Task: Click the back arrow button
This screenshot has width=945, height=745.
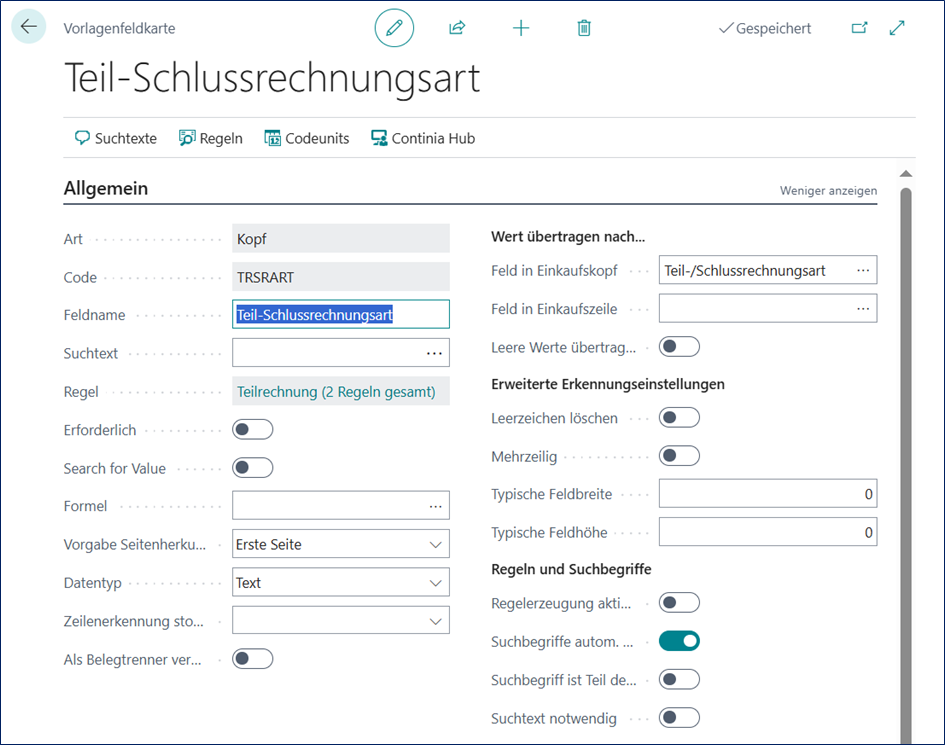Action: (29, 27)
